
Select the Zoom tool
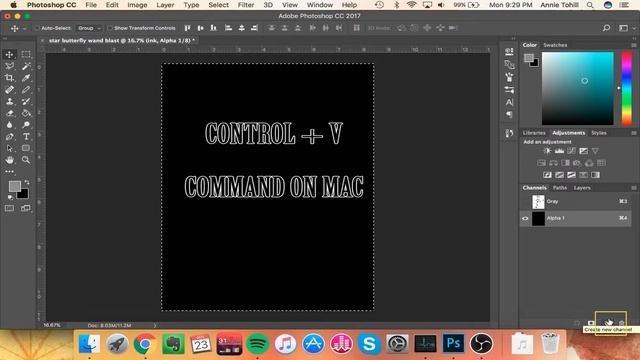pyautogui.click(x=26, y=160)
